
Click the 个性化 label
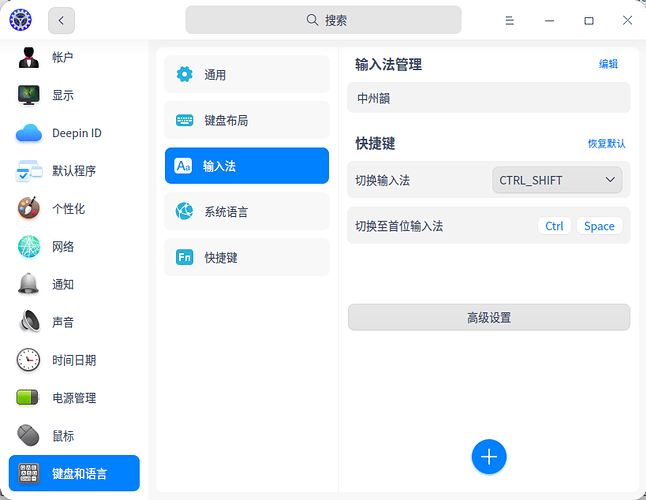[x=68, y=208]
